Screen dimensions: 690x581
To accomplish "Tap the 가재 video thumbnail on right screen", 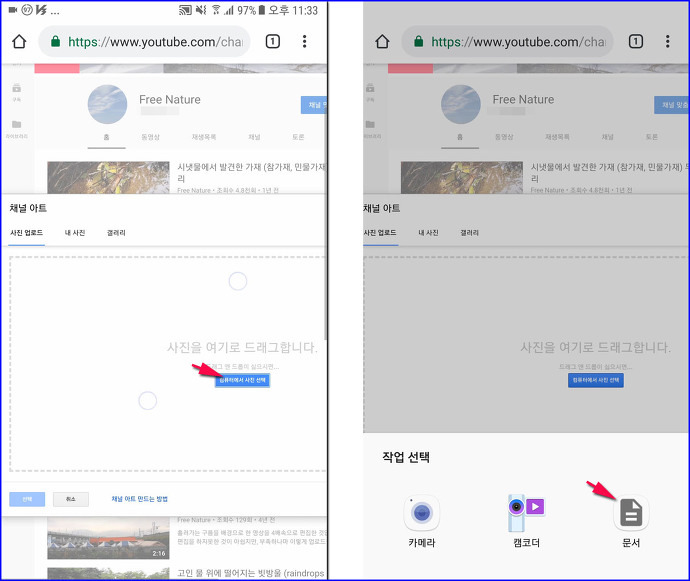I will click(462, 177).
